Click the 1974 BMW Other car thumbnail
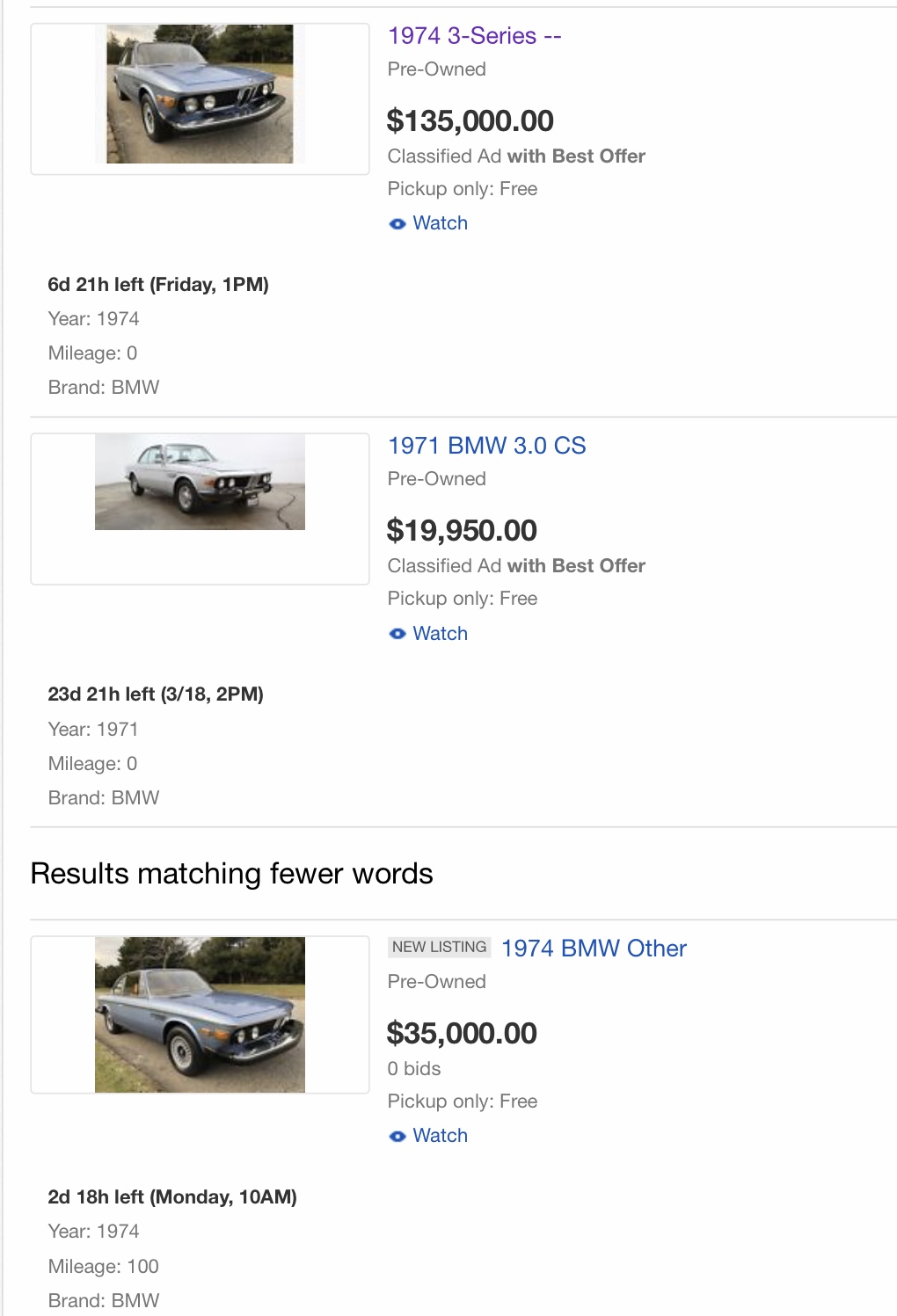 200,1014
